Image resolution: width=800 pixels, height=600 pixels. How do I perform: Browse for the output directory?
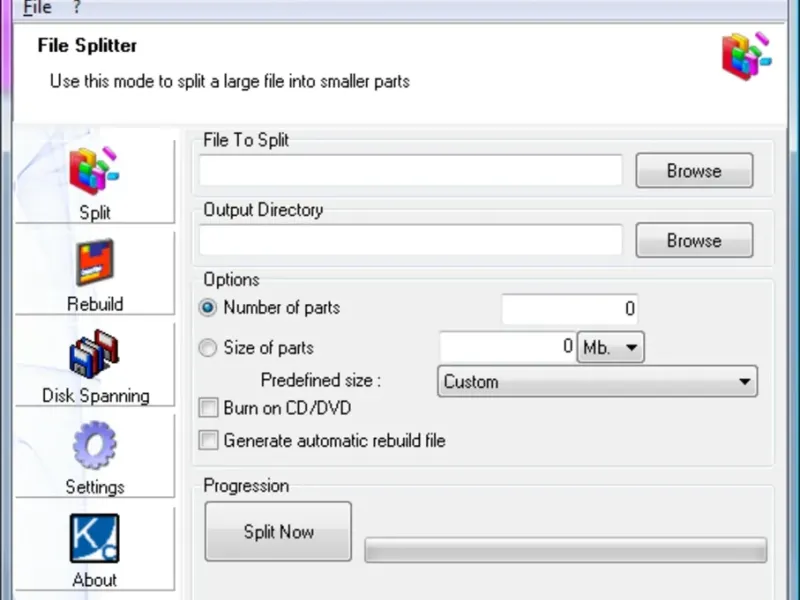coord(694,240)
